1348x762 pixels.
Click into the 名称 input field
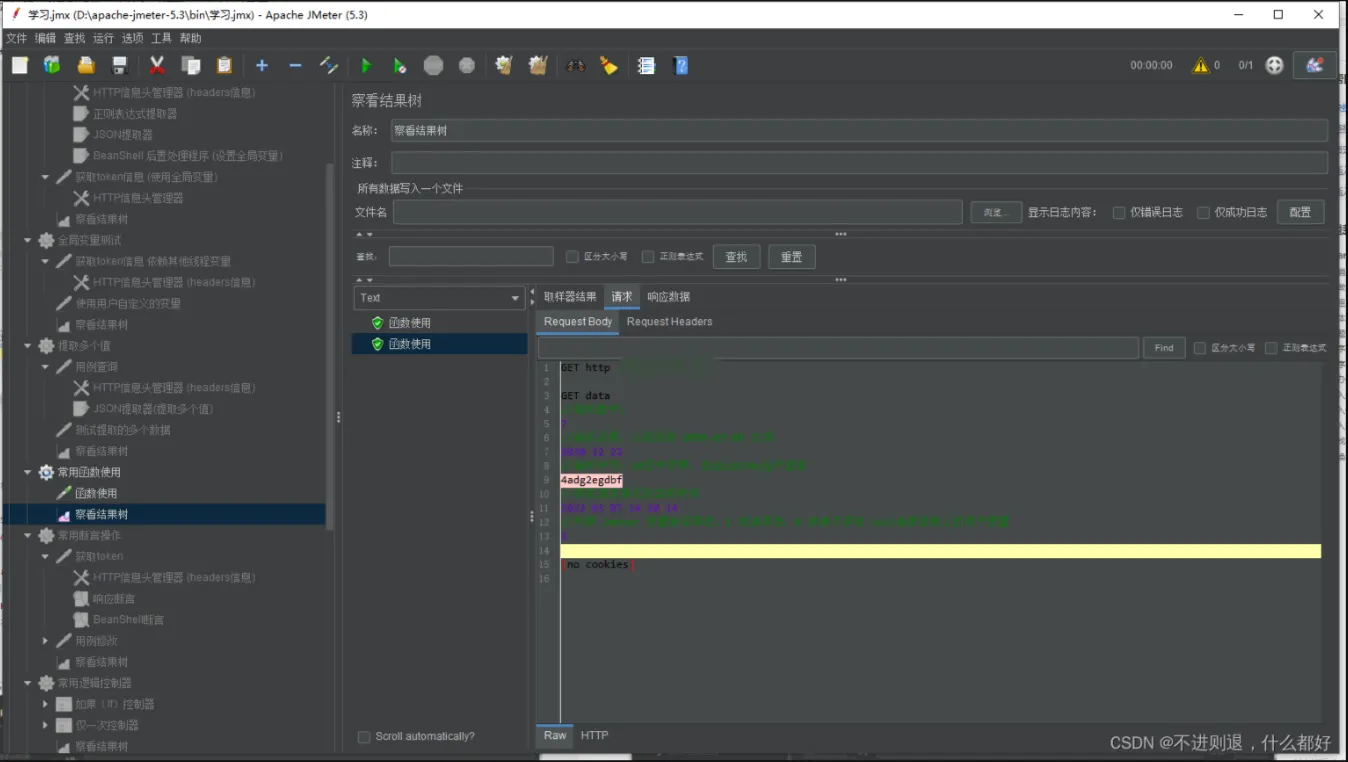[x=859, y=130]
